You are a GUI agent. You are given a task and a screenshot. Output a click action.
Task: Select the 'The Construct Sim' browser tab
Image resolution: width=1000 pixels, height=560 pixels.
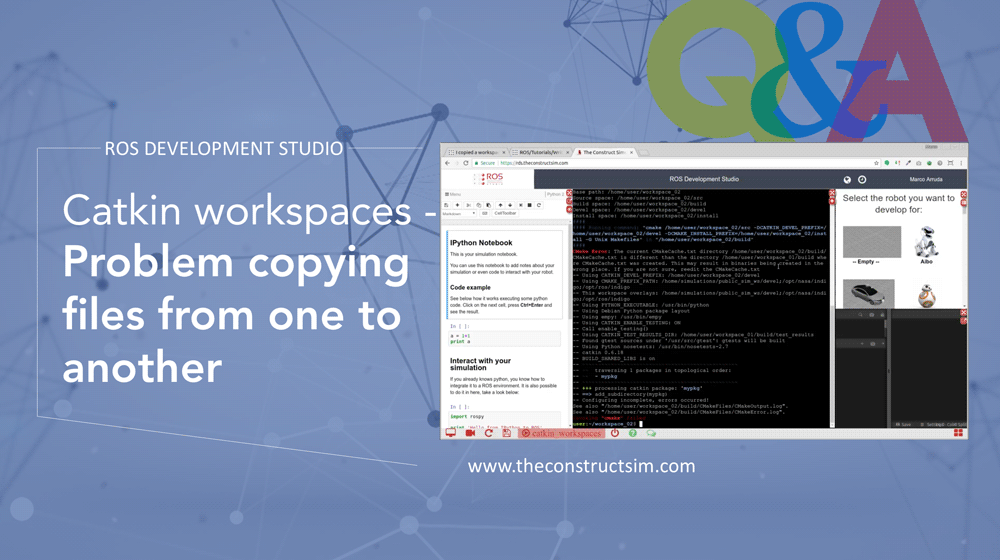point(603,152)
